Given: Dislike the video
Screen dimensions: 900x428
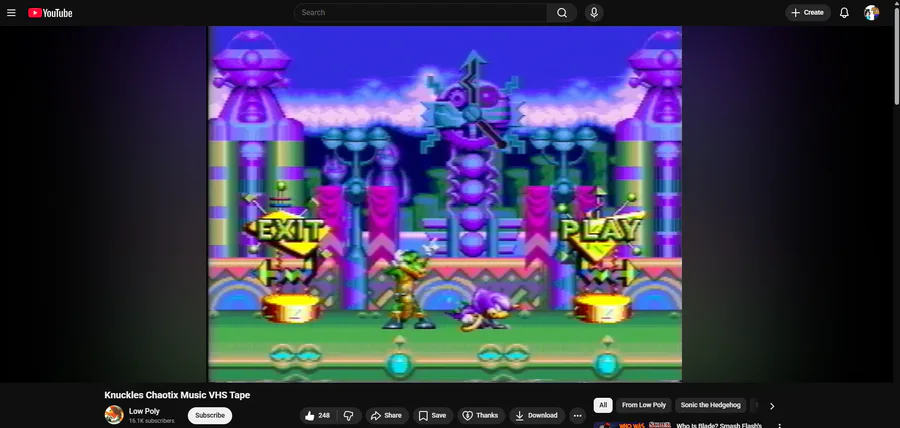Looking at the screenshot, I should point(348,415).
